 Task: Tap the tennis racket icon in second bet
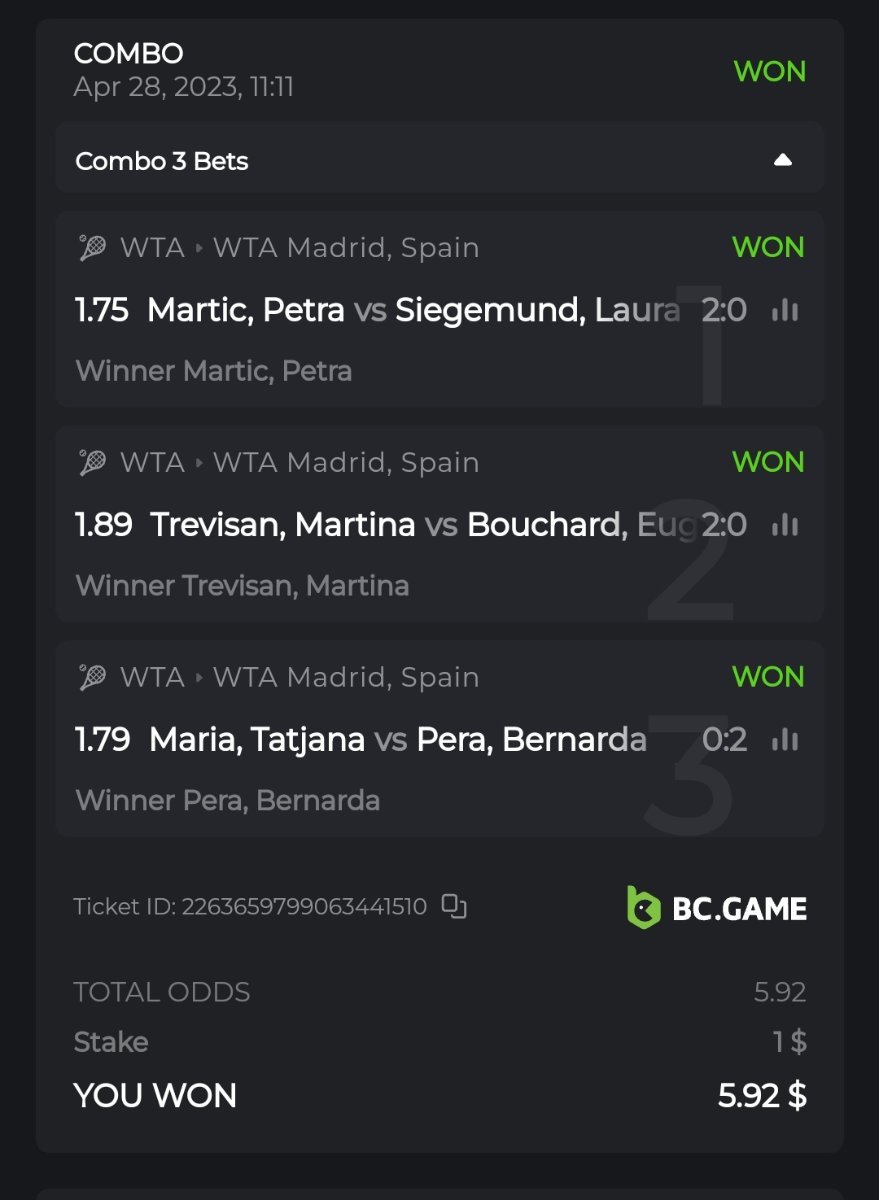tap(93, 462)
